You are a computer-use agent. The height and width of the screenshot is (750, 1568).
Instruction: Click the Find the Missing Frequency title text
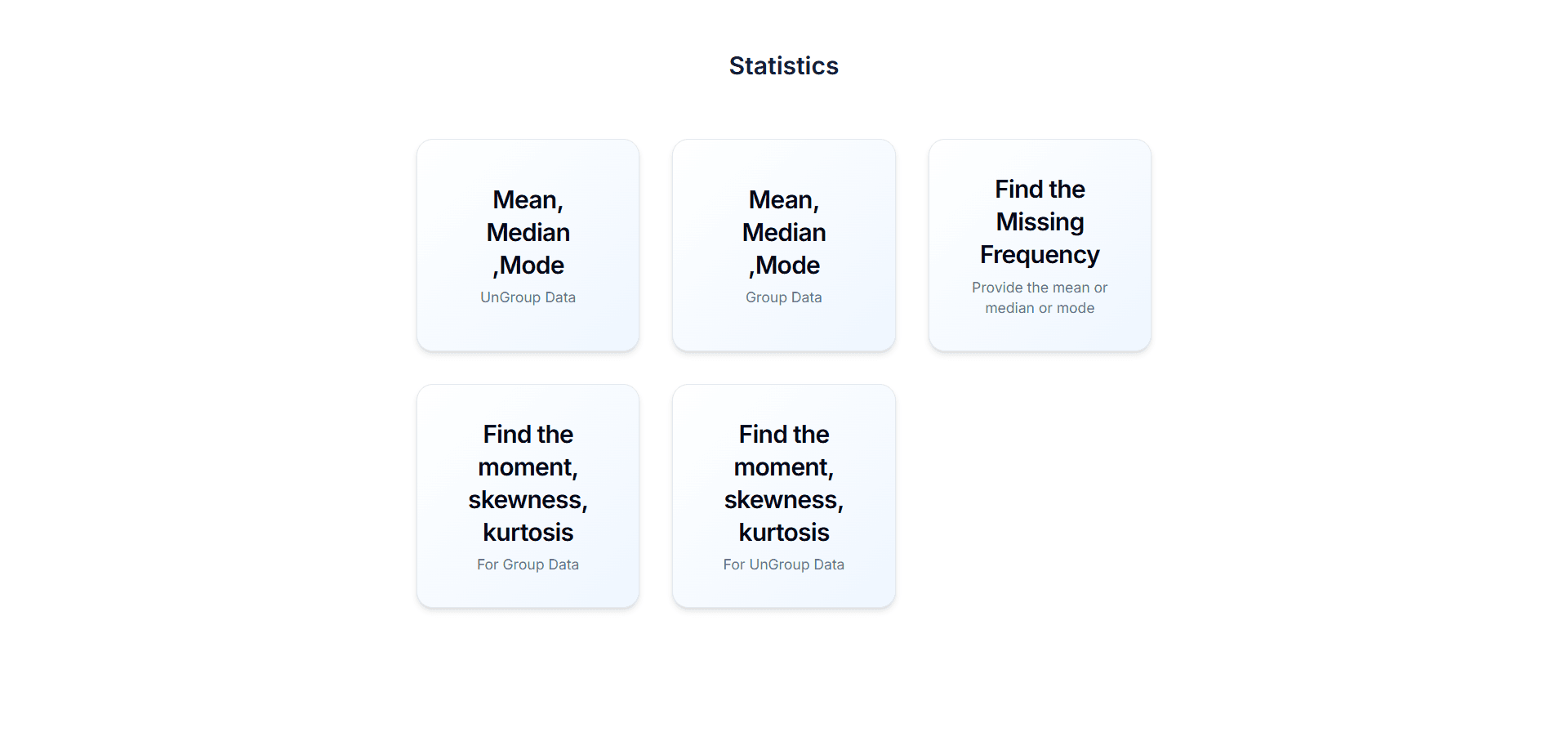[x=1039, y=221]
